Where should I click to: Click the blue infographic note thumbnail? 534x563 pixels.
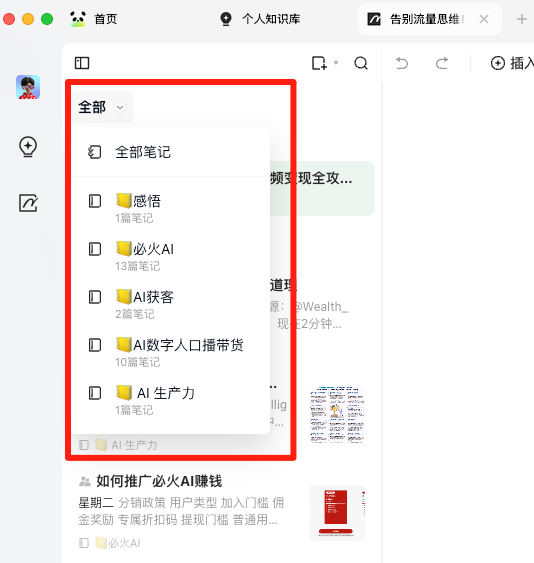[337, 415]
